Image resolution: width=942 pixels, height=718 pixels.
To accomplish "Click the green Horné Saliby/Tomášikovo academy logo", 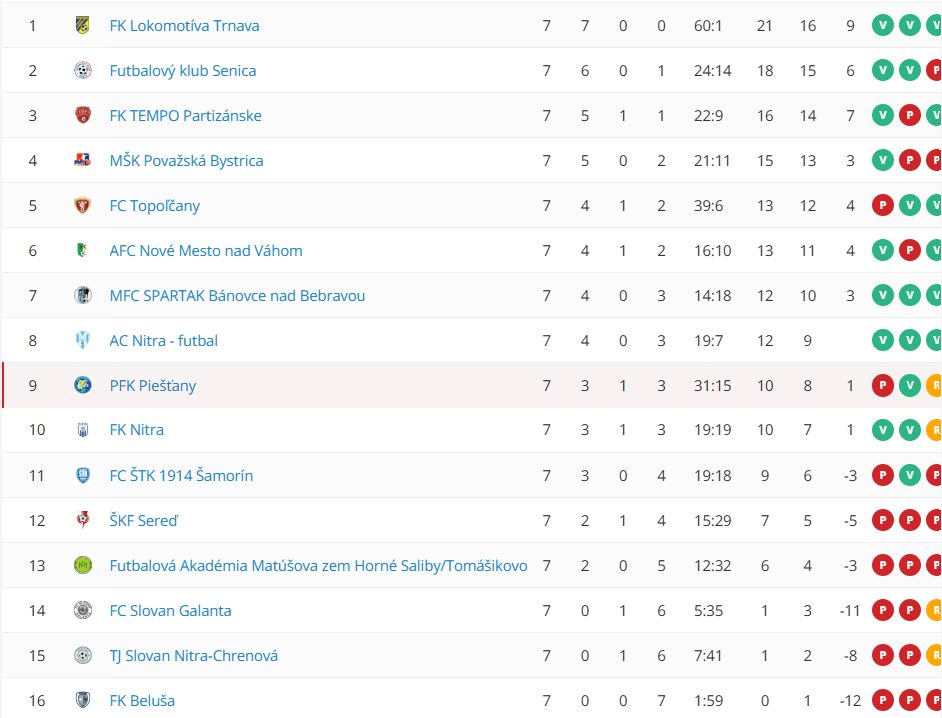I will (83, 565).
